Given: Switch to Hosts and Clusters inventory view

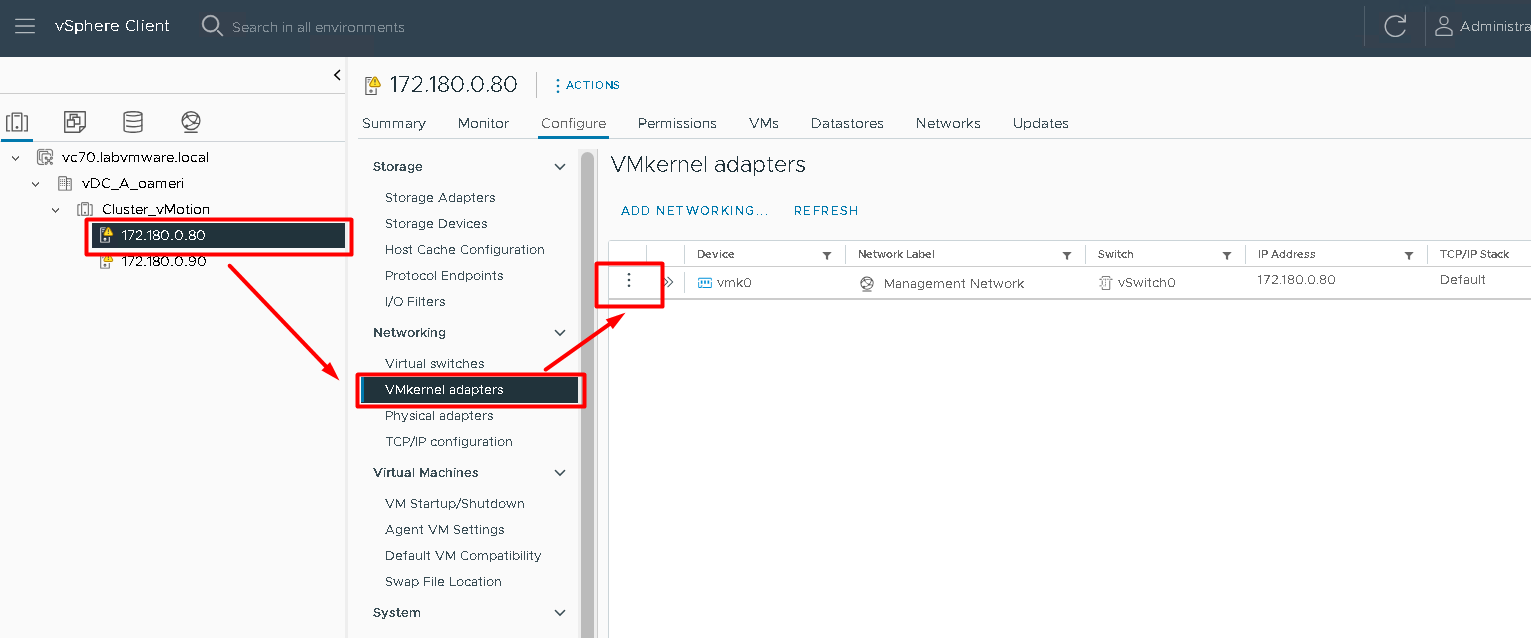Looking at the screenshot, I should 17,122.
